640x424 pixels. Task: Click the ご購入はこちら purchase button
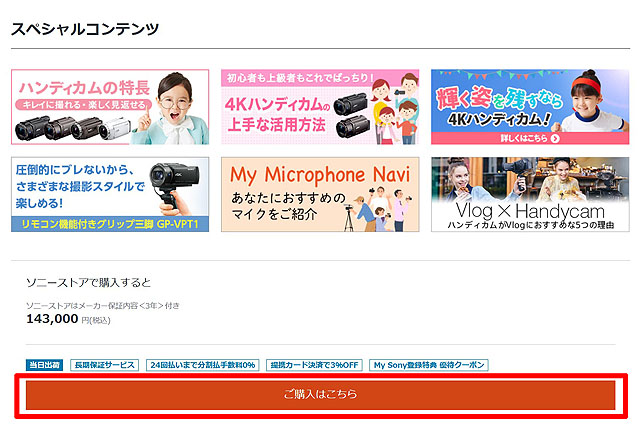(x=320, y=394)
